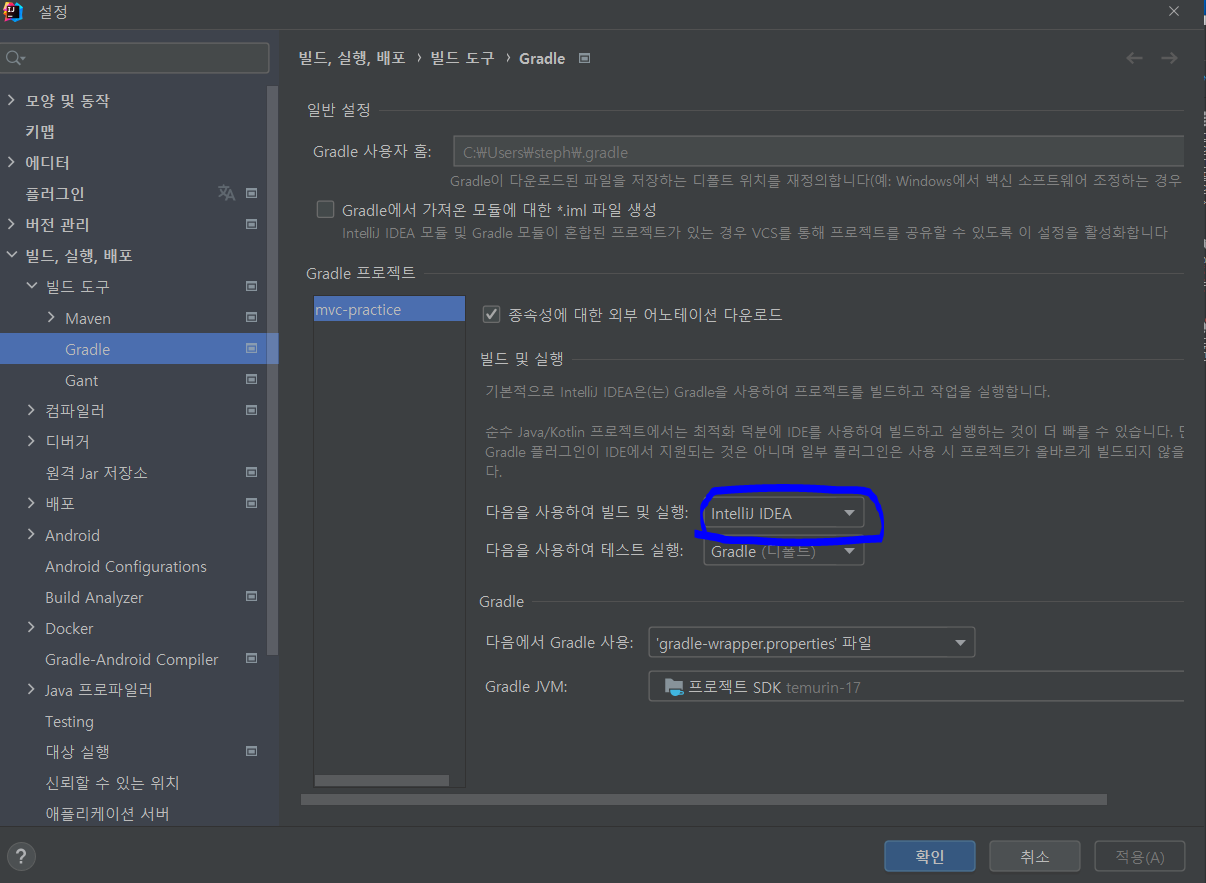The width and height of the screenshot is (1206, 883).
Task: Expand the Docker node
Action: (x=32, y=628)
